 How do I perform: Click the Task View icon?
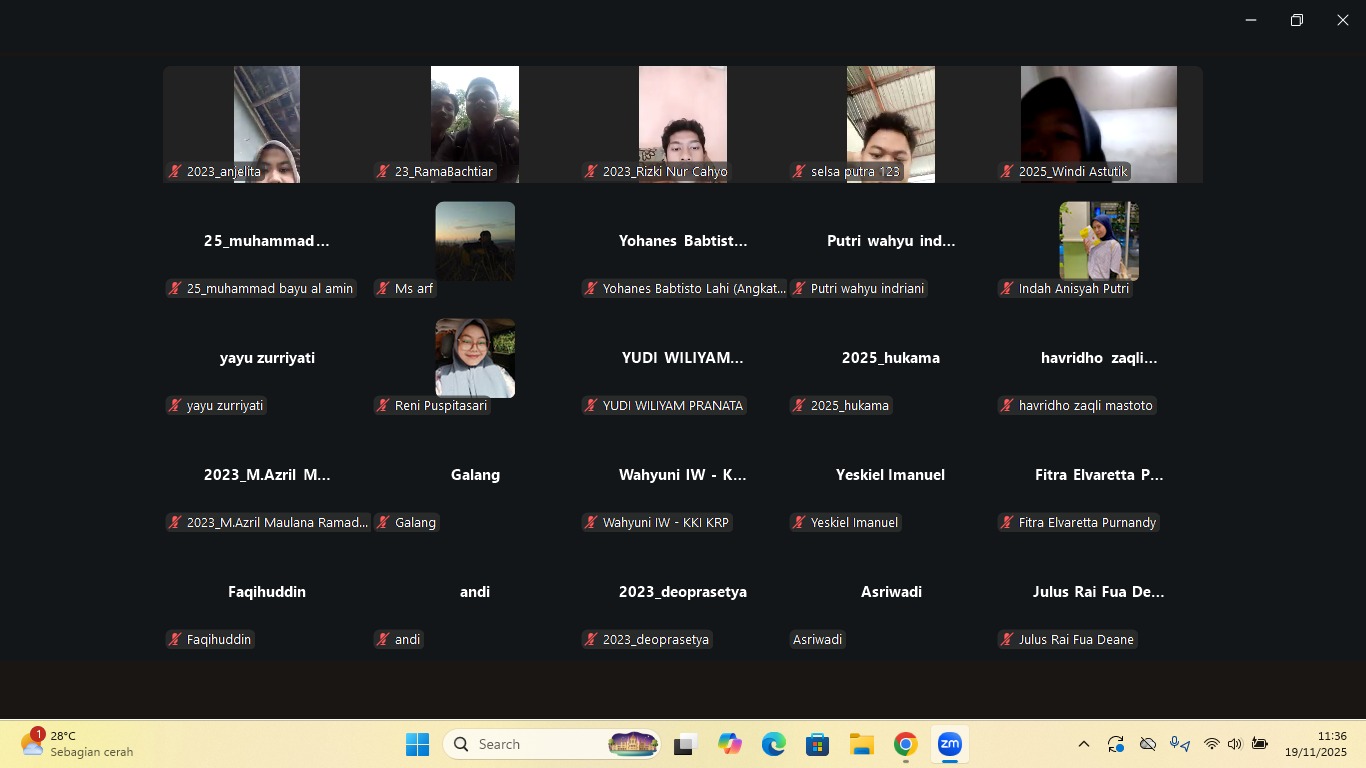pyautogui.click(x=685, y=744)
